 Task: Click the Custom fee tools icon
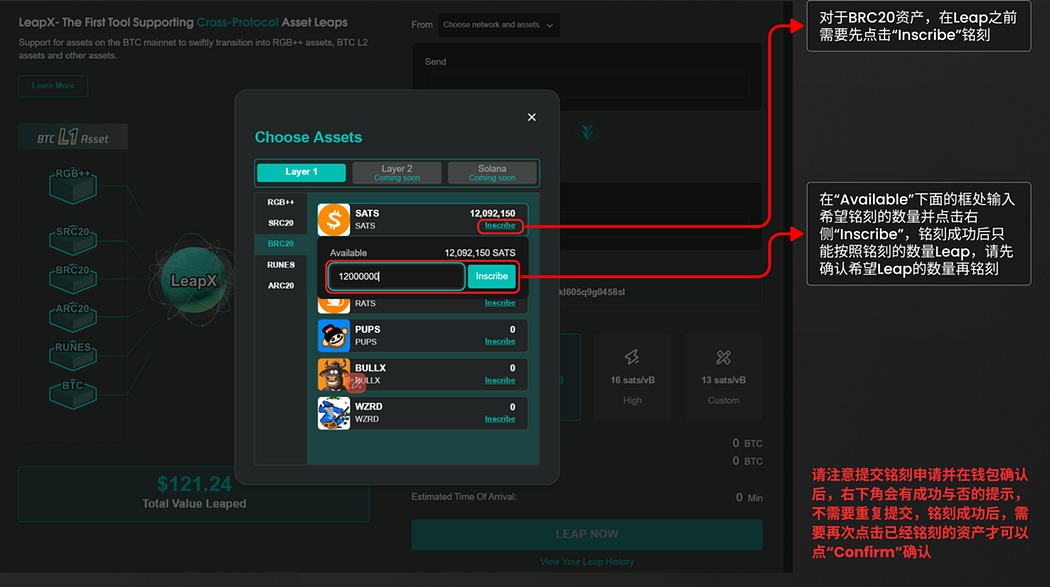[x=723, y=357]
